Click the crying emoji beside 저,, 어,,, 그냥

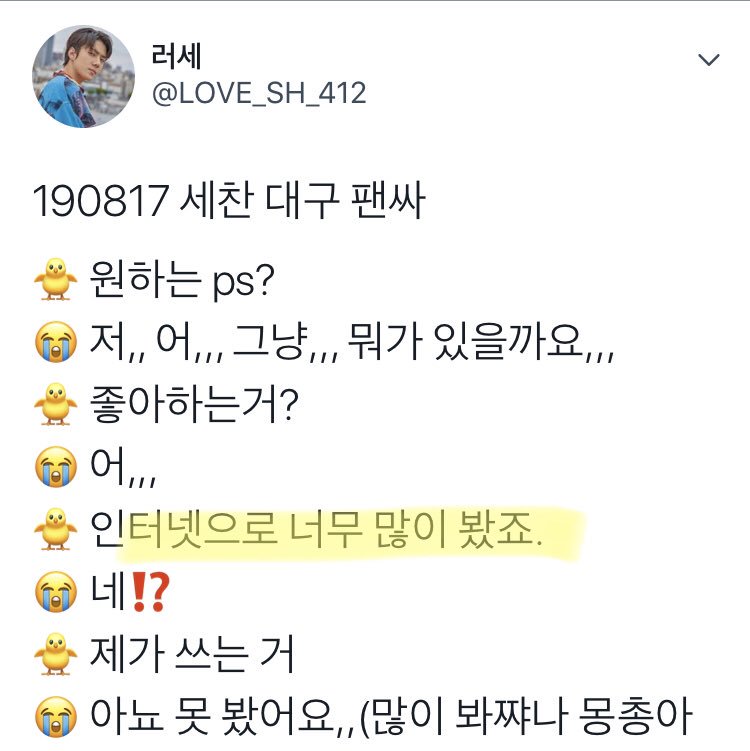click(56, 341)
